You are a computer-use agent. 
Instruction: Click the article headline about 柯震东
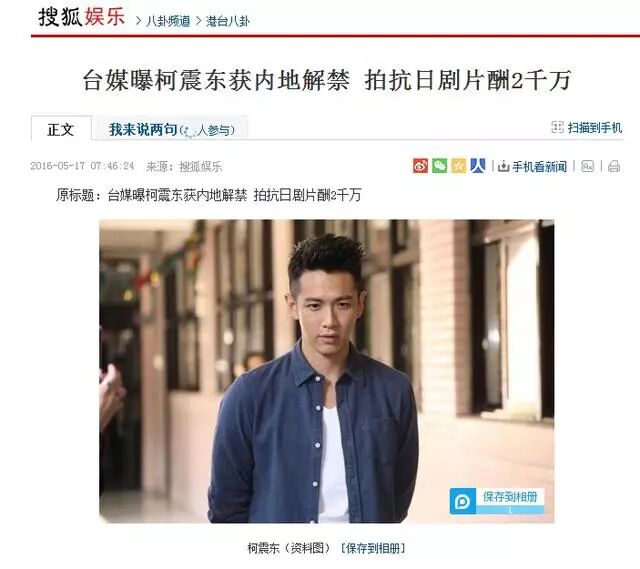point(327,80)
